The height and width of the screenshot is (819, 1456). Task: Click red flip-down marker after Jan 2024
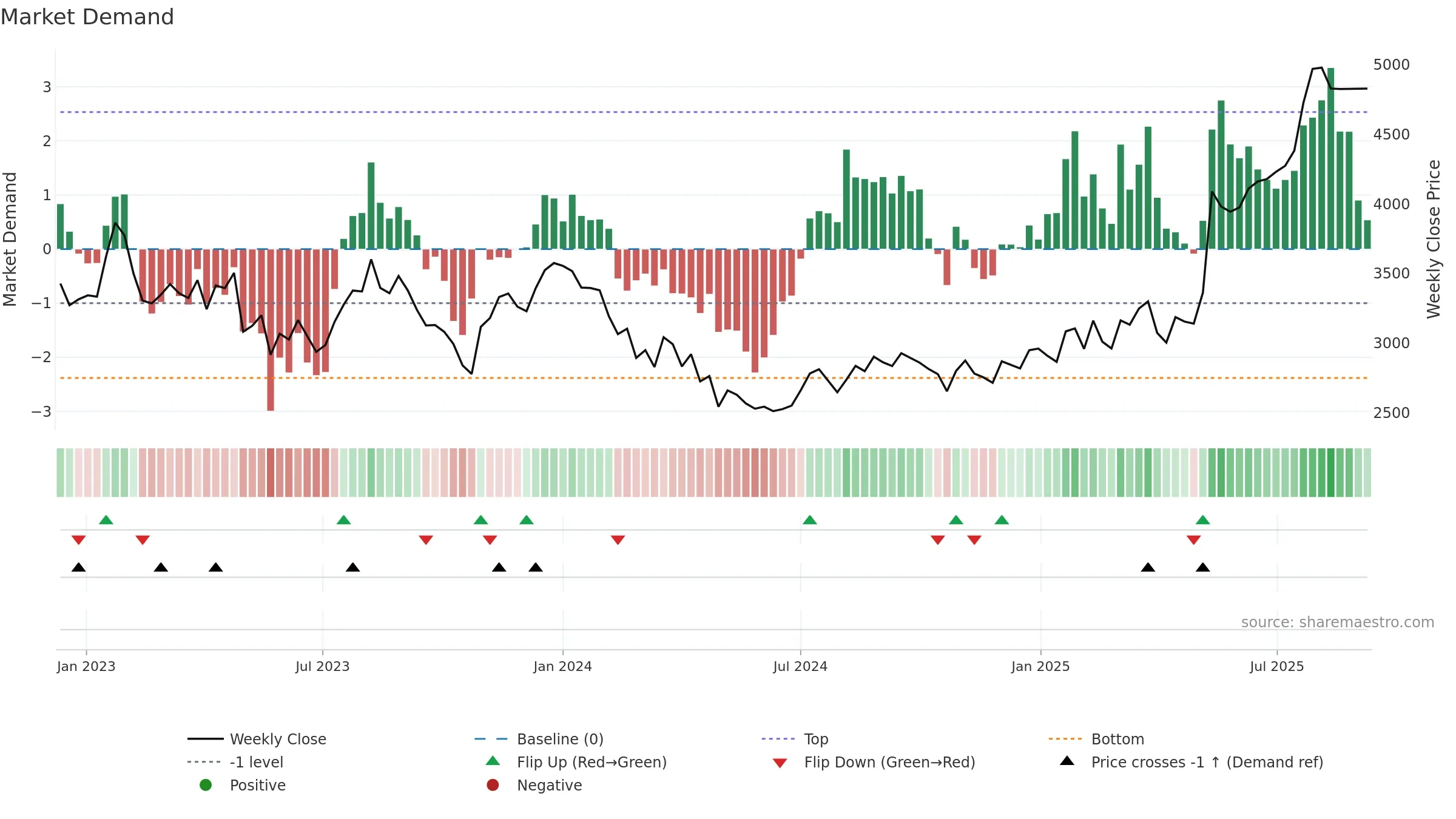(x=618, y=540)
